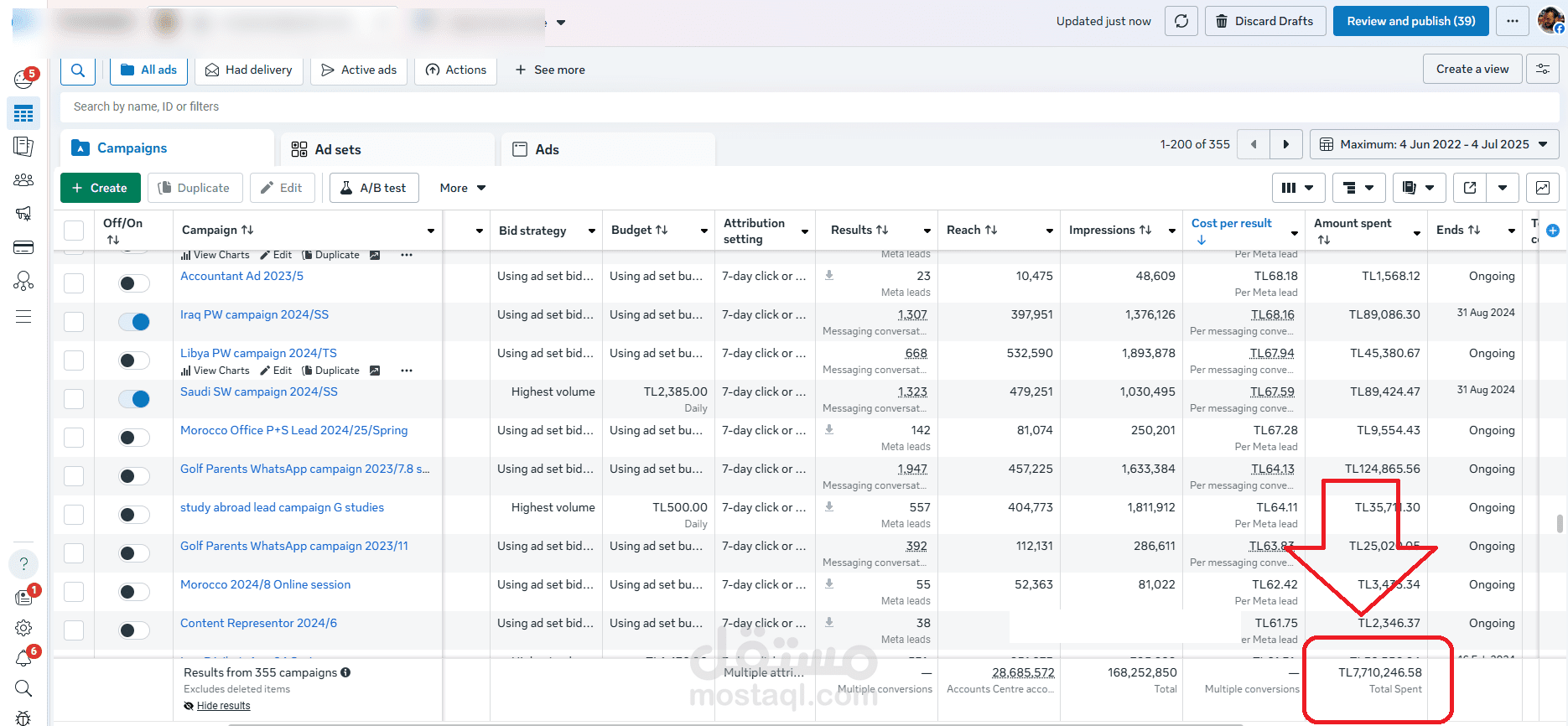1568x726 pixels.
Task: Open dropdown arrow next to export button
Action: (1503, 188)
